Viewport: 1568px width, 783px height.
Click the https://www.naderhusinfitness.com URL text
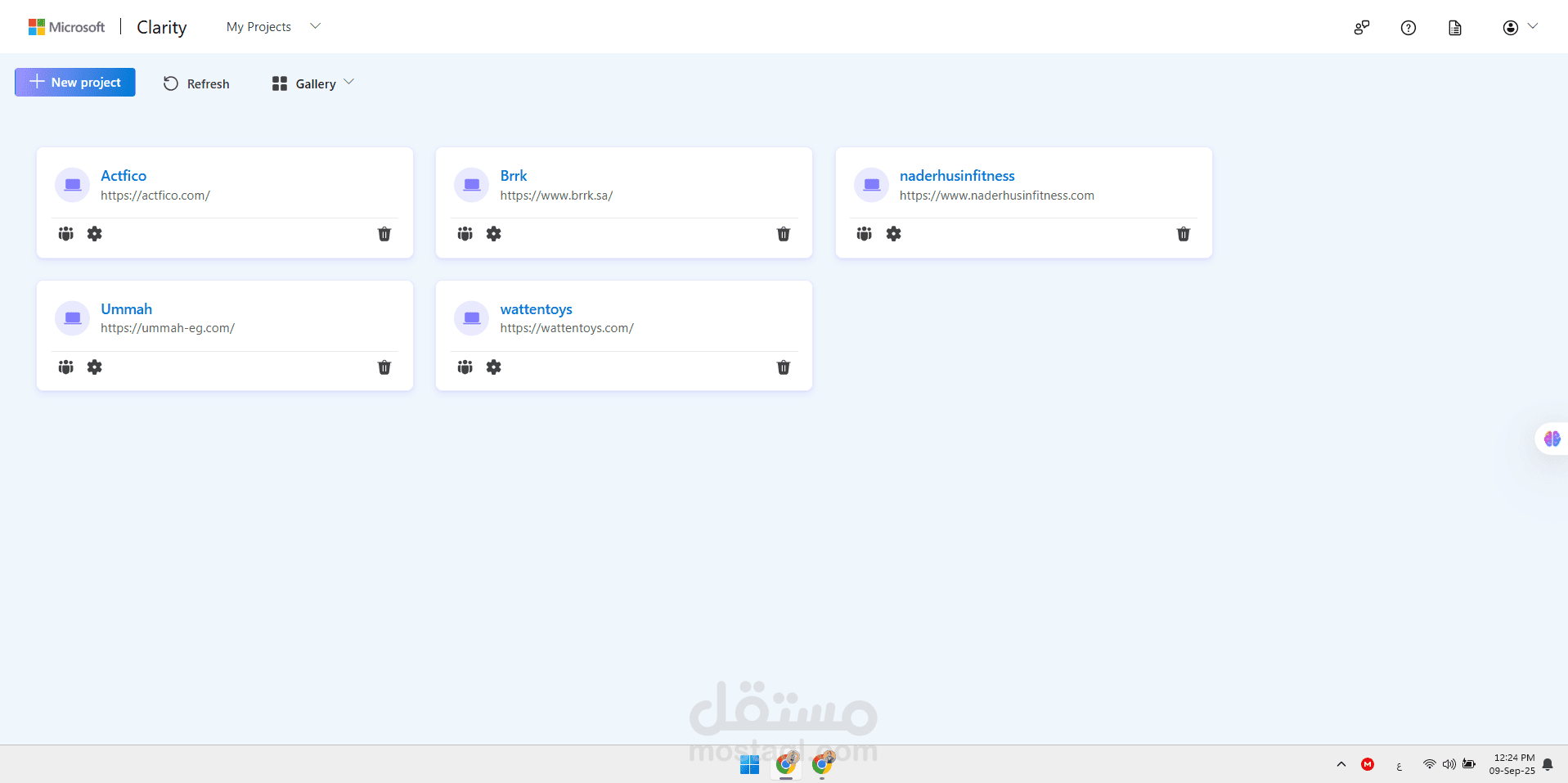(997, 196)
